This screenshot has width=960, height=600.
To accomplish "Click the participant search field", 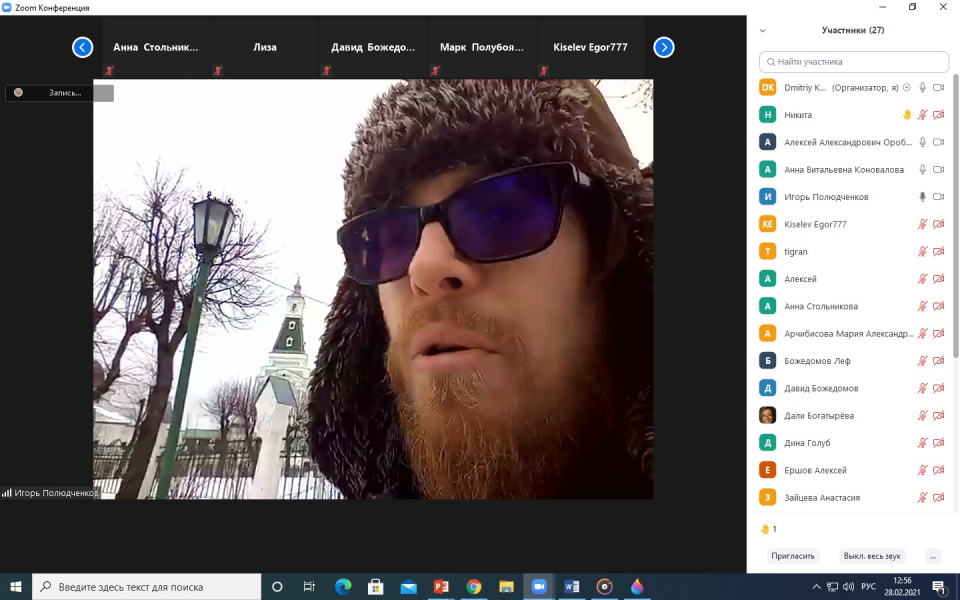I will coord(854,62).
